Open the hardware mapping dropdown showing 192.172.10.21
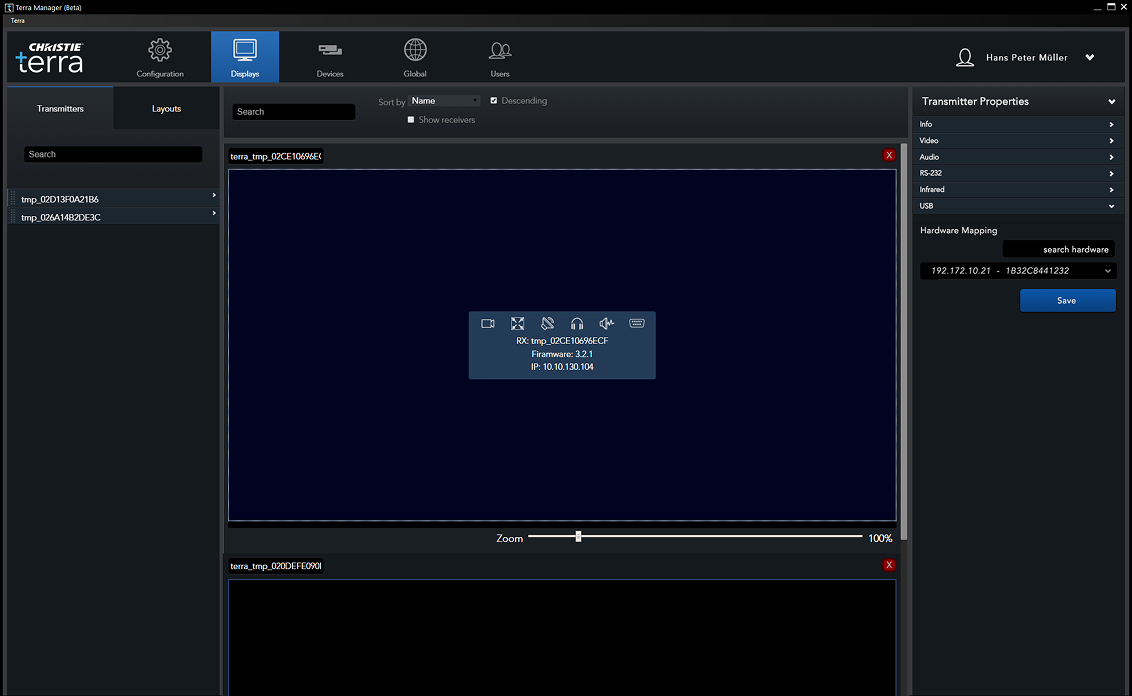This screenshot has width=1132, height=696. [1016, 270]
